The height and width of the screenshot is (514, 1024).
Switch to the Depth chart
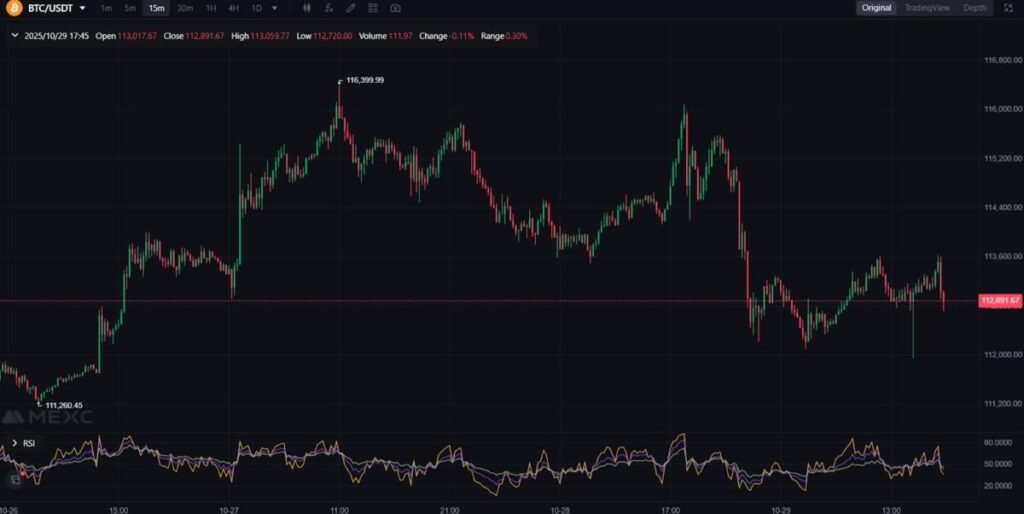pyautogui.click(x=974, y=8)
